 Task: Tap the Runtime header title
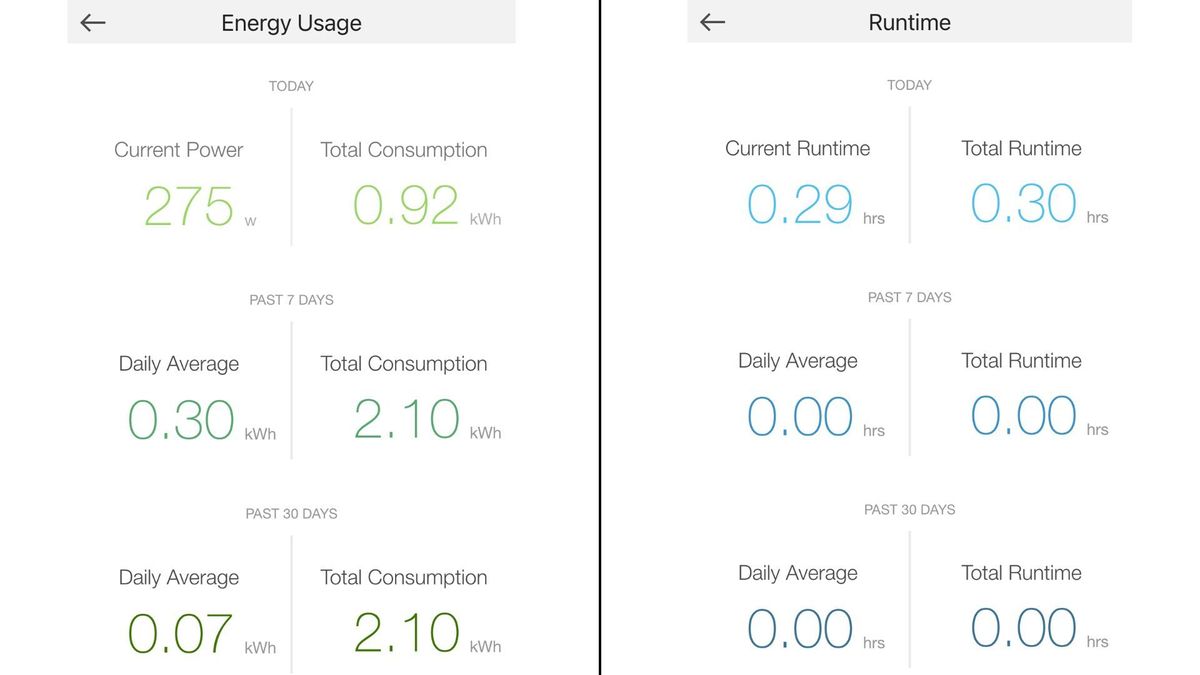[909, 22]
